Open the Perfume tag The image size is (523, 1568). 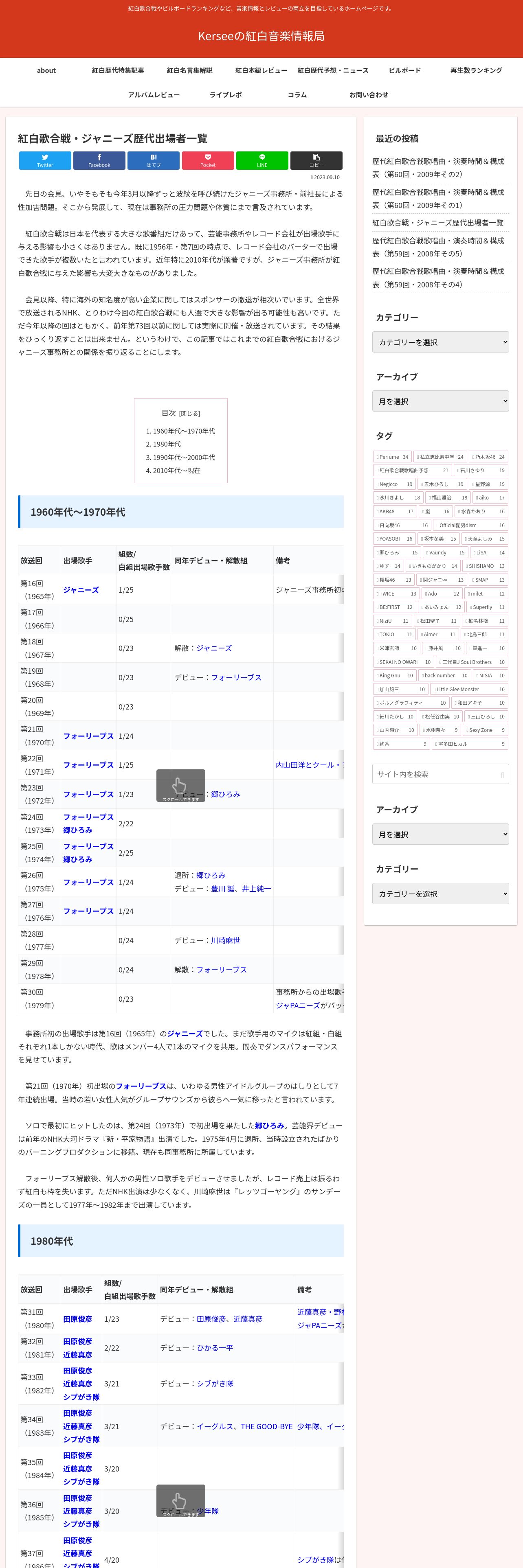coord(392,457)
